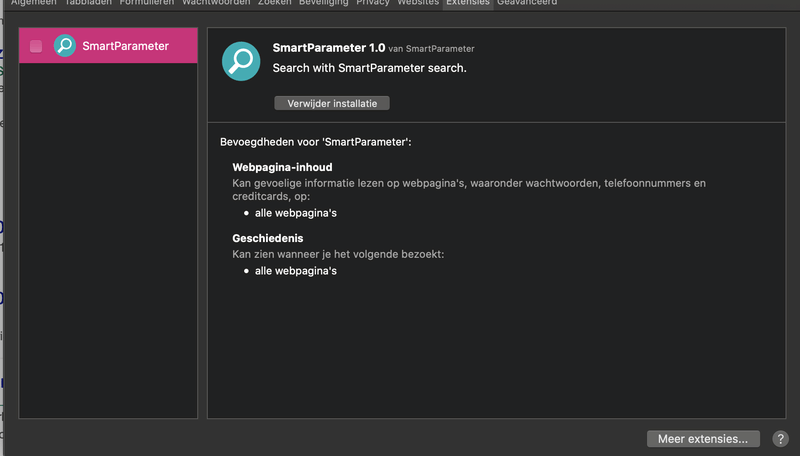The width and height of the screenshot is (800, 456).
Task: Open the Geavanceerd tab
Action: [x=527, y=3]
